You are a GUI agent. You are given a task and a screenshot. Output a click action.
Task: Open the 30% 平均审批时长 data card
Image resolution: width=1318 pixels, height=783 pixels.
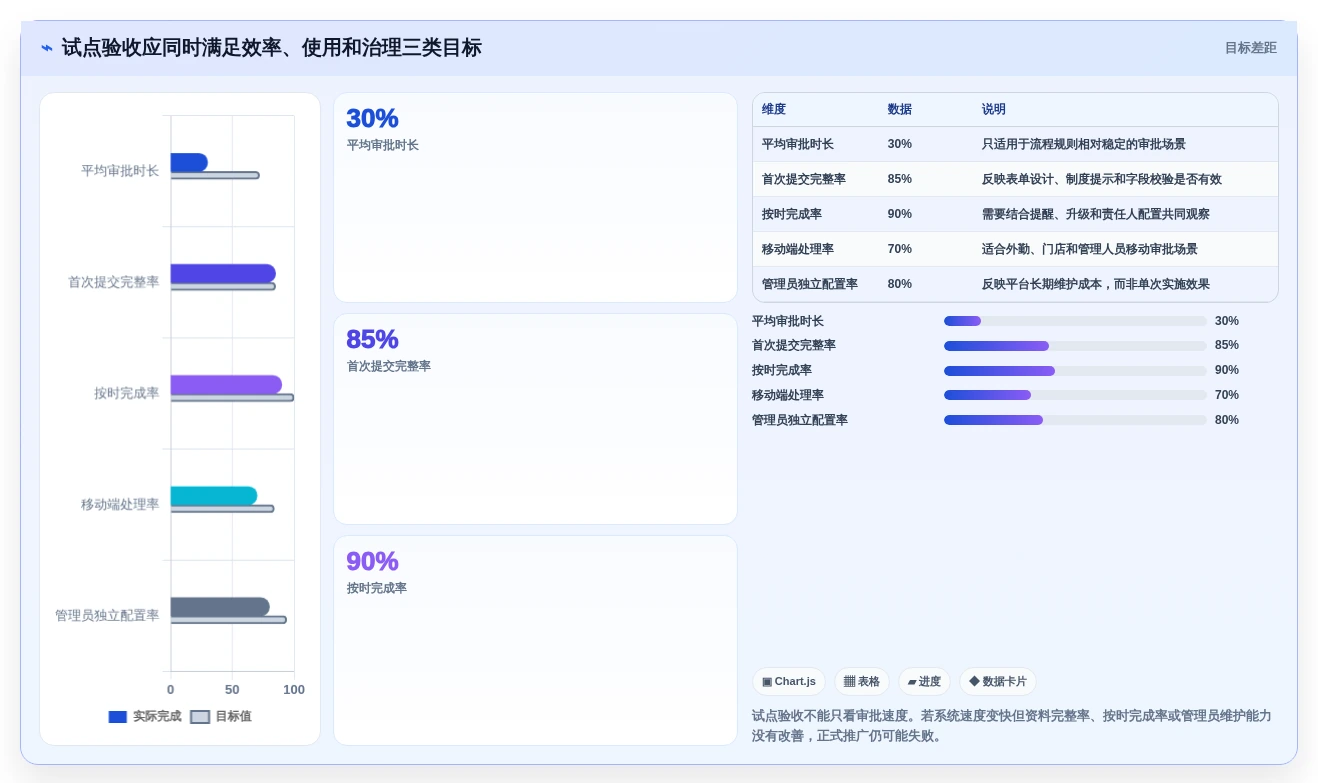click(x=535, y=198)
